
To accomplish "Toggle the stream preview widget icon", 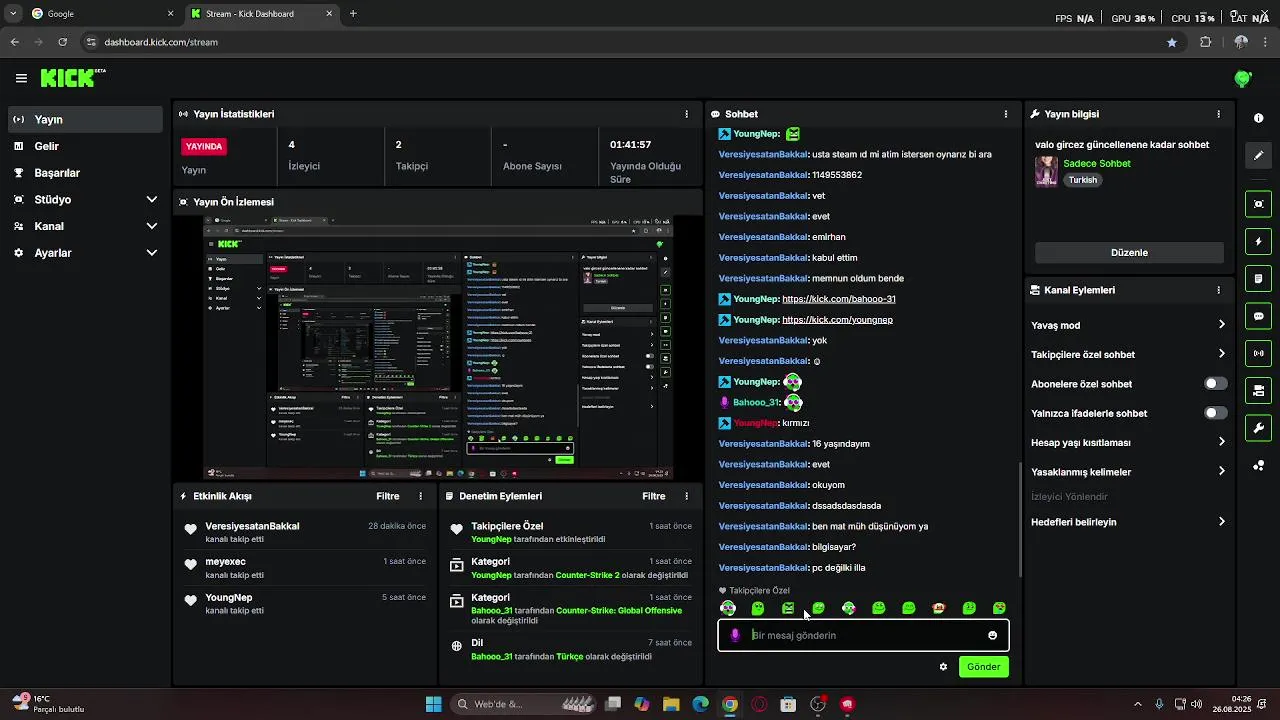I will coord(1258,204).
